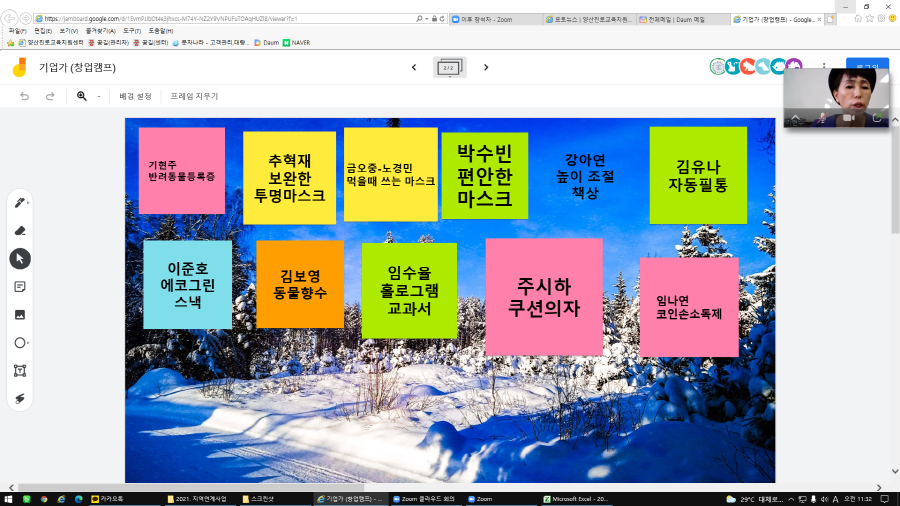
Task: Open the 즐겨찾기 menu
Action: tap(100, 31)
